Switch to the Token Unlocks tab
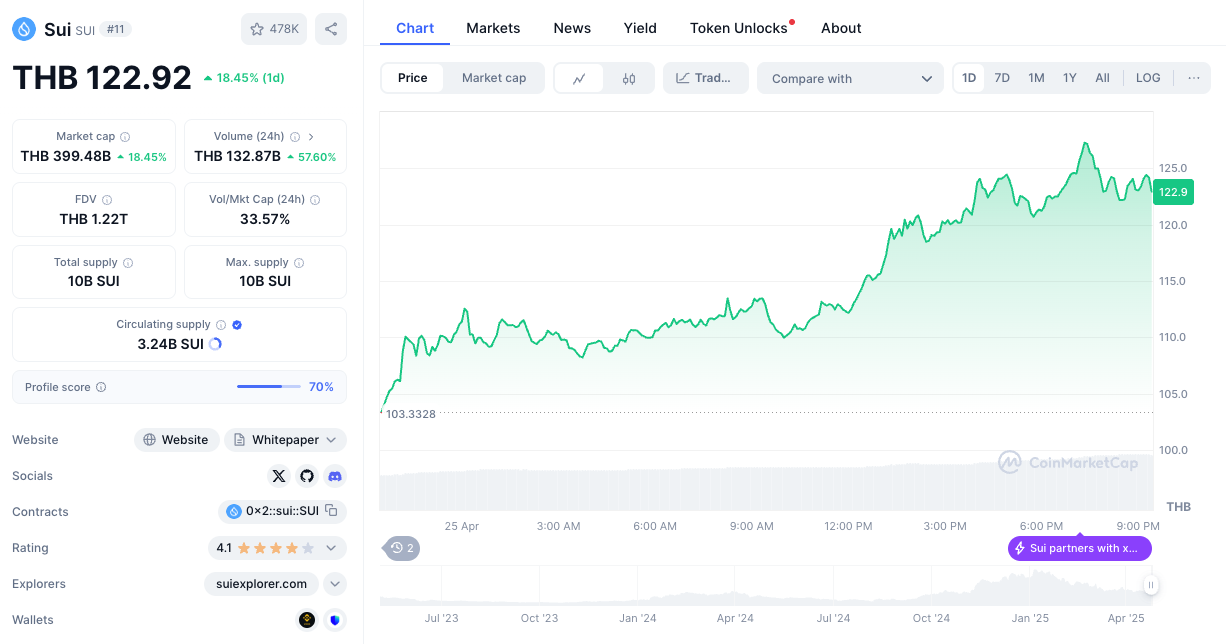Image resolution: width=1226 pixels, height=644 pixels. 739,28
